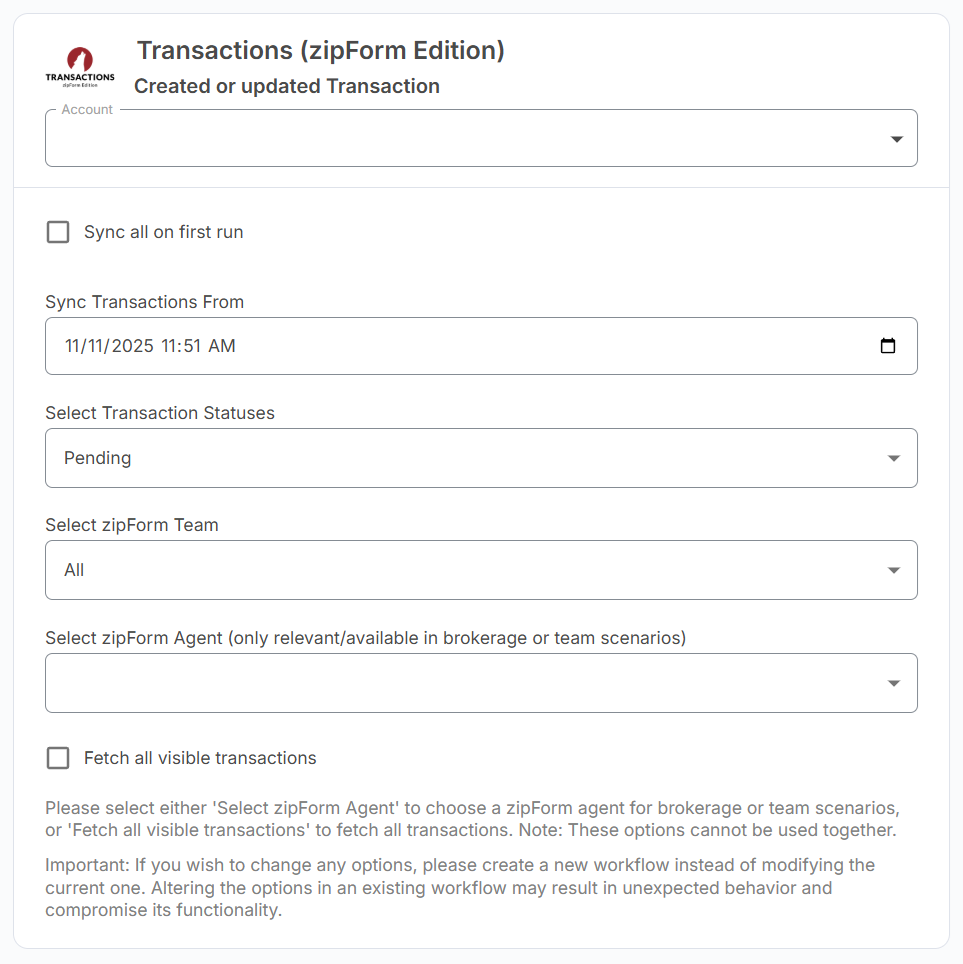Open the calendar date picker icon
The height and width of the screenshot is (964, 963).
(887, 346)
